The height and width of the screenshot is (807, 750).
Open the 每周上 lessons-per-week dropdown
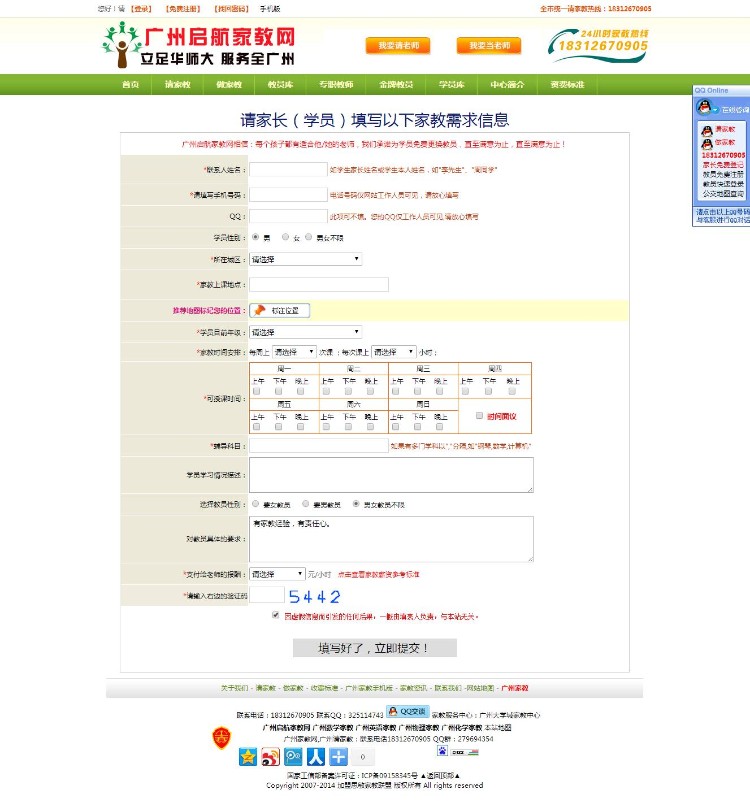(x=294, y=352)
